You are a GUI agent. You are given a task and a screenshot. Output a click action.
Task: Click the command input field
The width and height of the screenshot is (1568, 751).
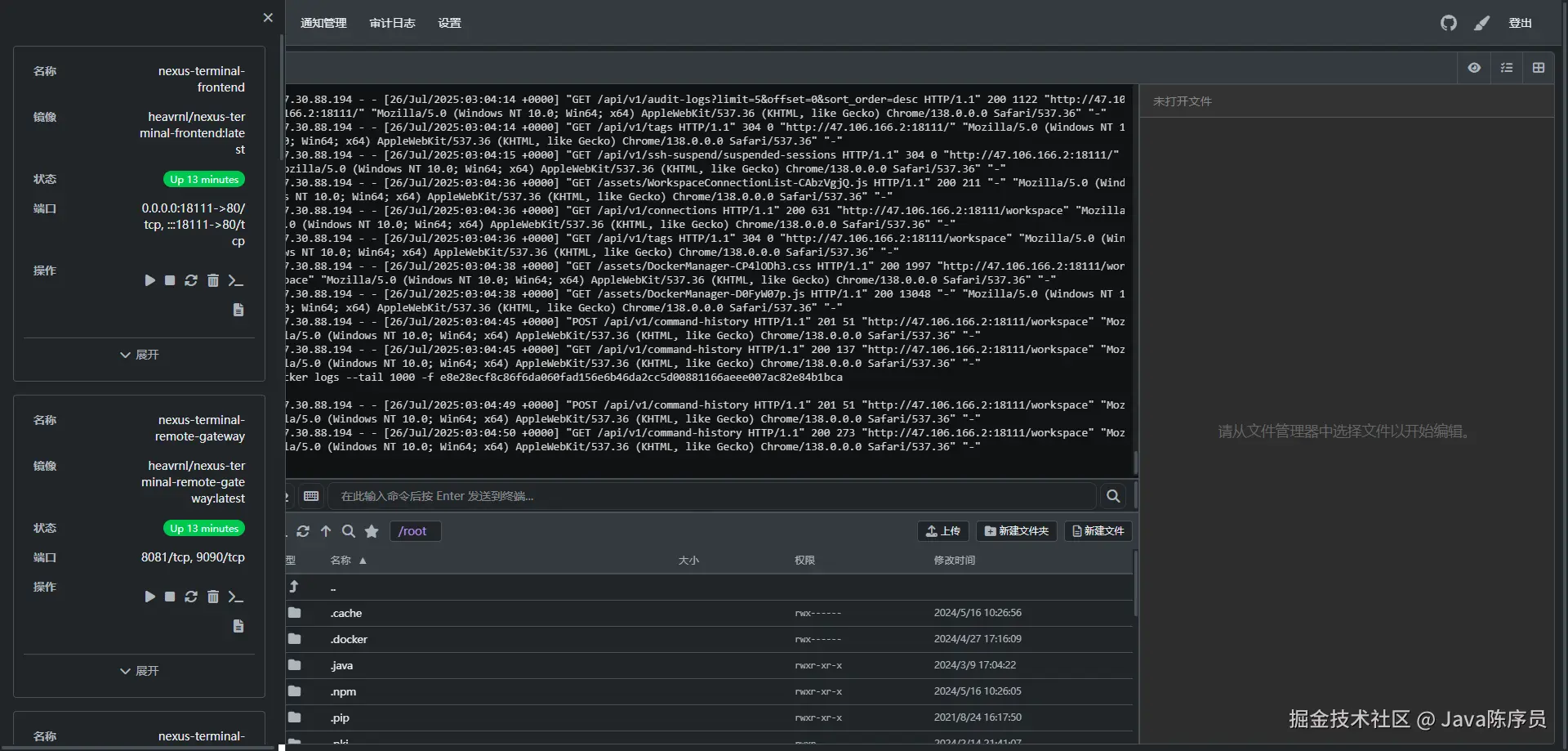tap(710, 496)
